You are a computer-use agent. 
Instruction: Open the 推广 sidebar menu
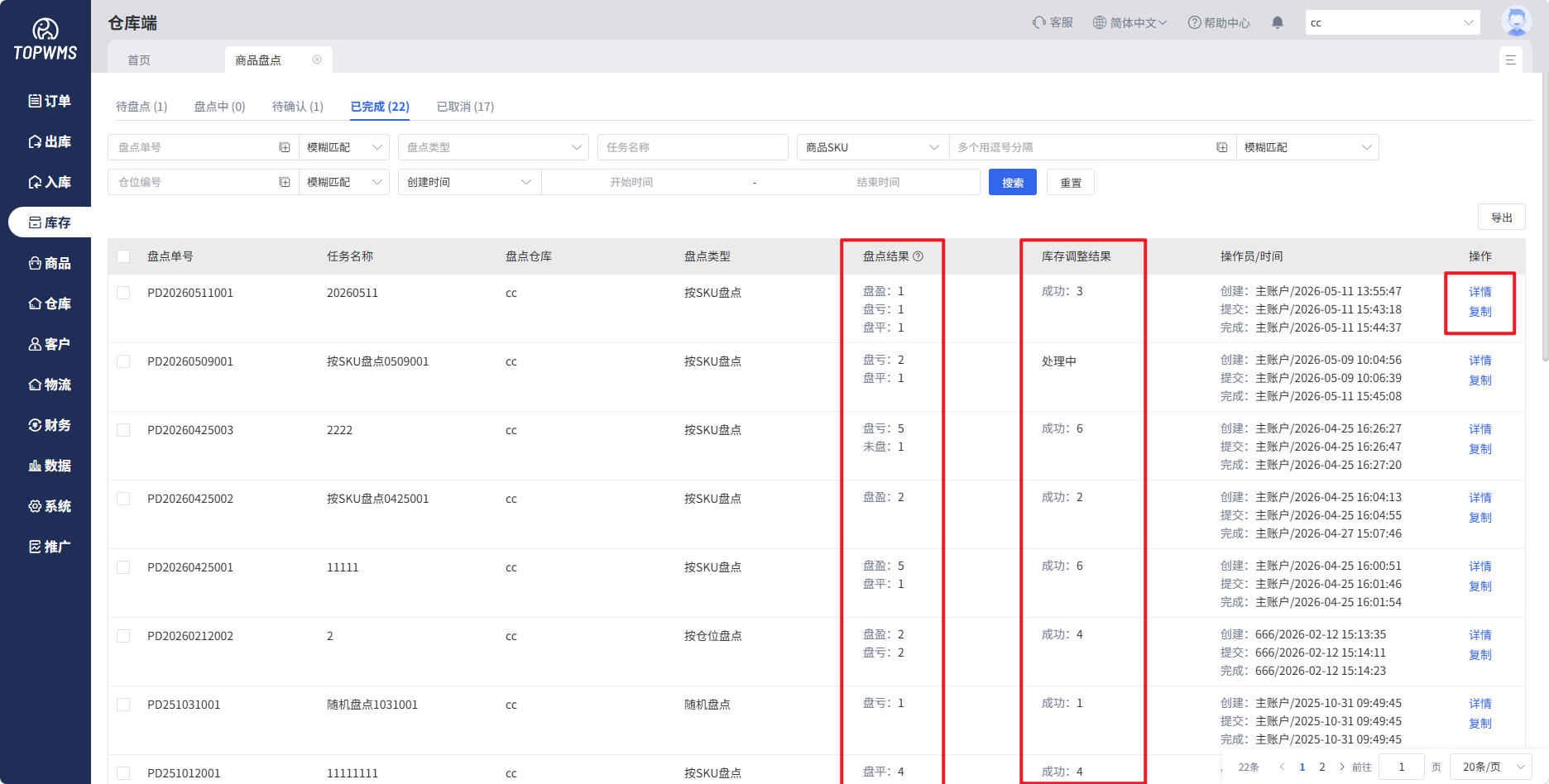(x=50, y=547)
